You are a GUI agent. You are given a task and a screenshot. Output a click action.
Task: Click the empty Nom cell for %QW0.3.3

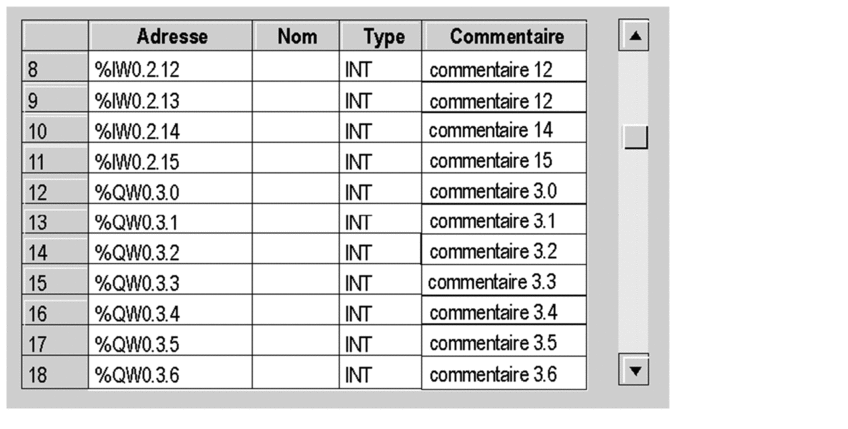295,283
